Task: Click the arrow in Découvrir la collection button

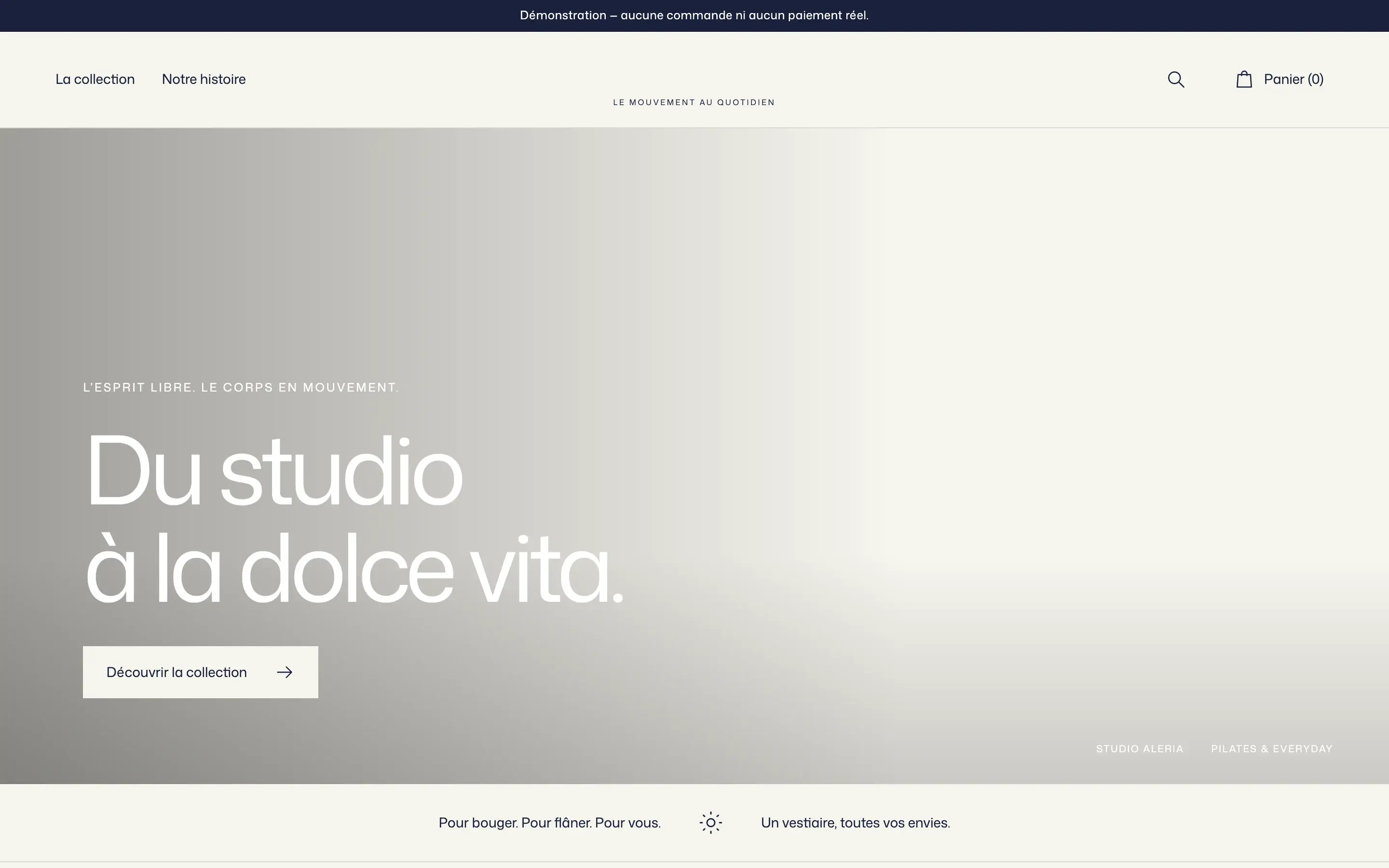Action: (285, 672)
